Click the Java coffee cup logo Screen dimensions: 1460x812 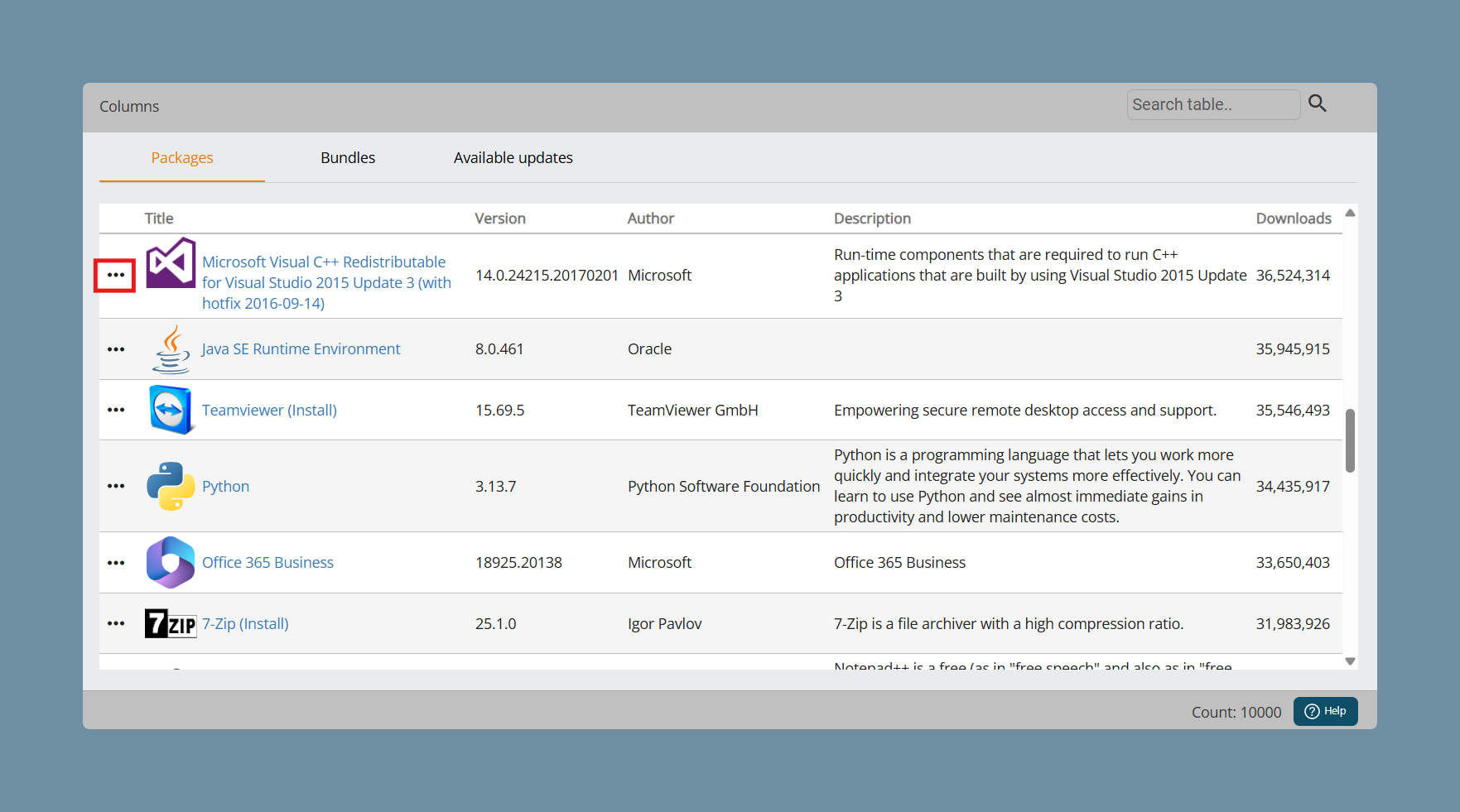pos(171,349)
